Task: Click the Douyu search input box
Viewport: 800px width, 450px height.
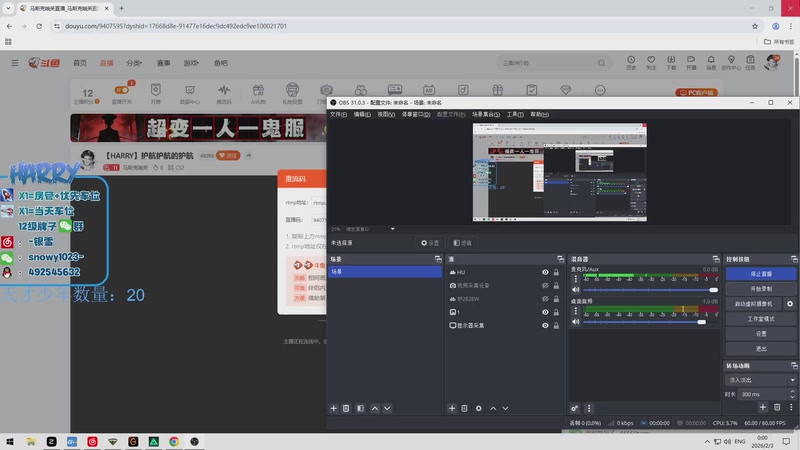Action: 548,63
